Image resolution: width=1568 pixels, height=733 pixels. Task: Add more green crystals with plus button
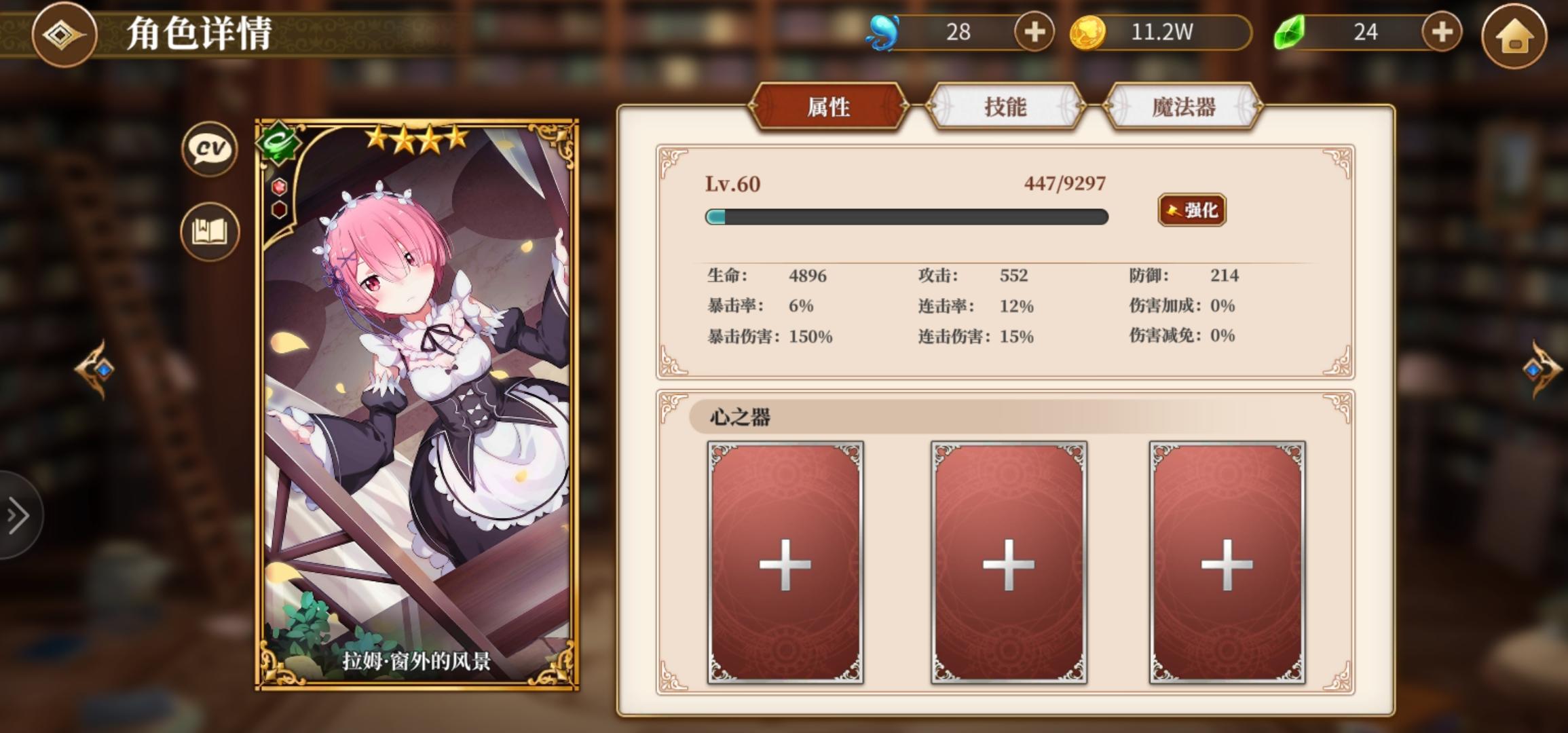coord(1442,32)
